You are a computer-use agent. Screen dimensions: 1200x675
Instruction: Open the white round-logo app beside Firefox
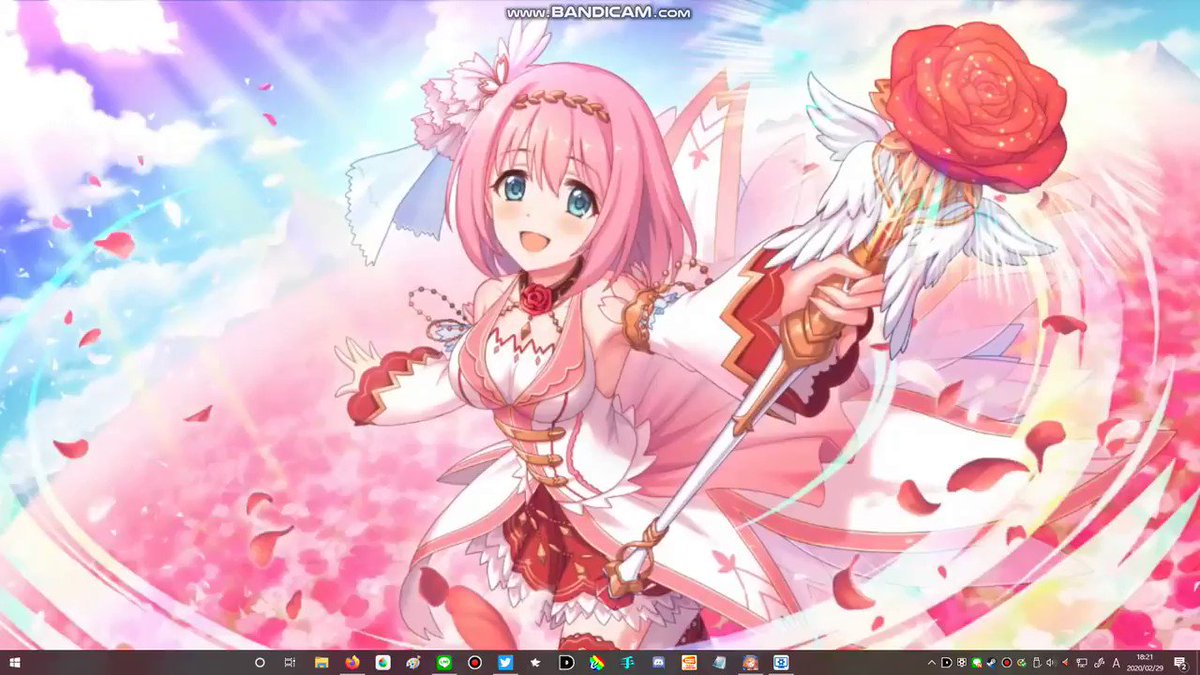click(383, 662)
